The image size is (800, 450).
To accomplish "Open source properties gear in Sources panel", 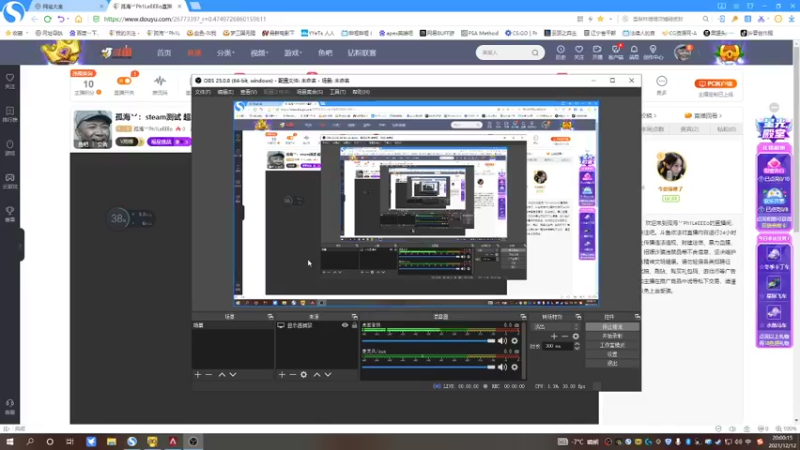I will tap(304, 374).
